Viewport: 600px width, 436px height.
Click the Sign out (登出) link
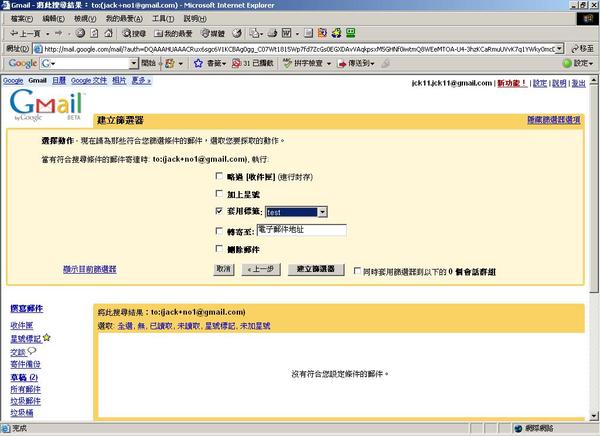[579, 83]
